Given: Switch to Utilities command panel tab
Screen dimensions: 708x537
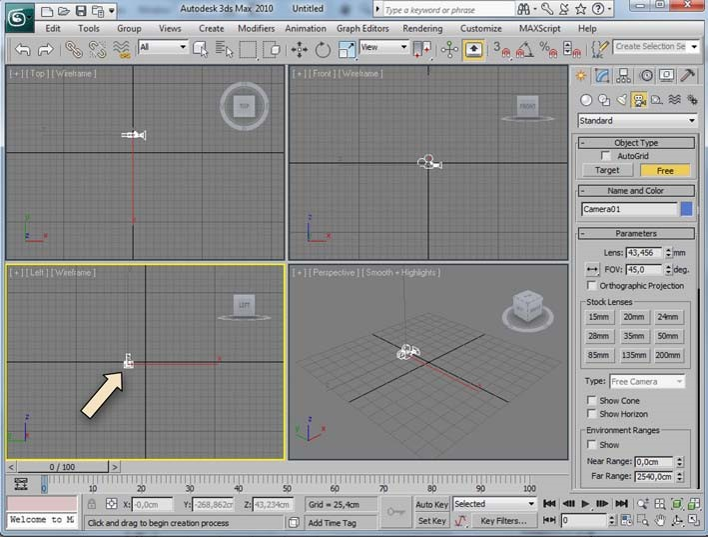Looking at the screenshot, I should click(688, 75).
